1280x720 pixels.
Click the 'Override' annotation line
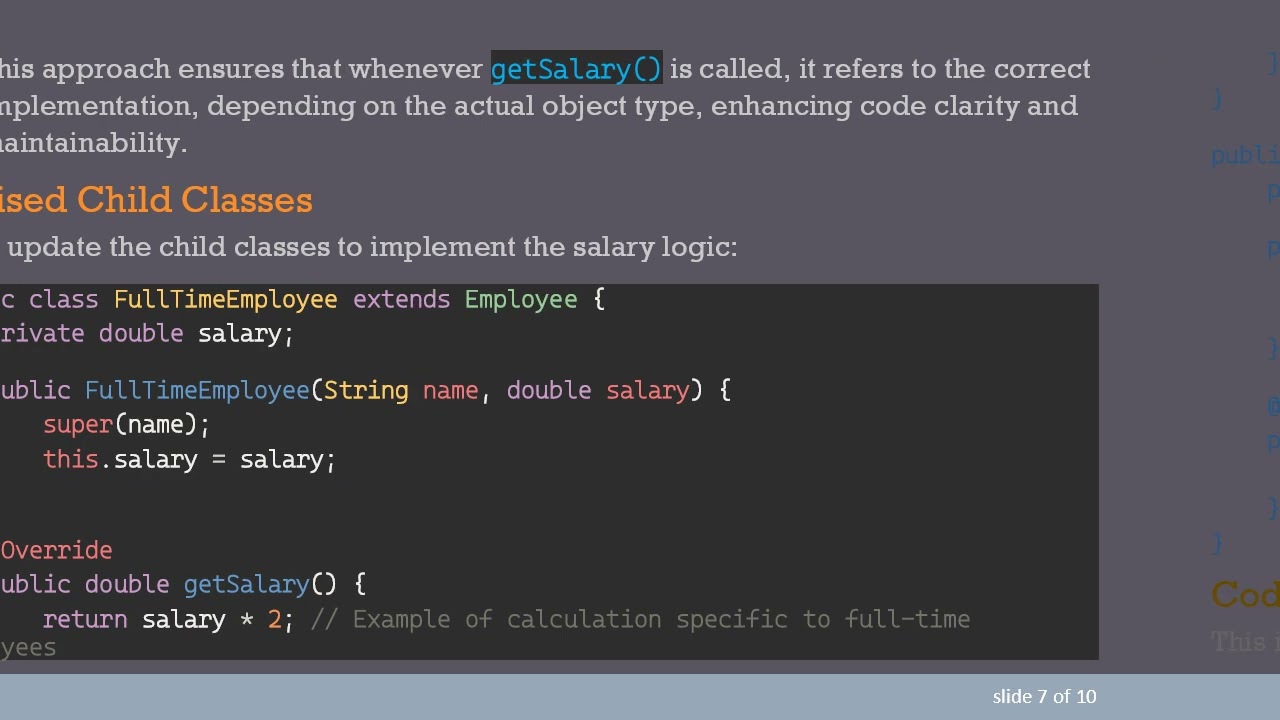pos(56,551)
